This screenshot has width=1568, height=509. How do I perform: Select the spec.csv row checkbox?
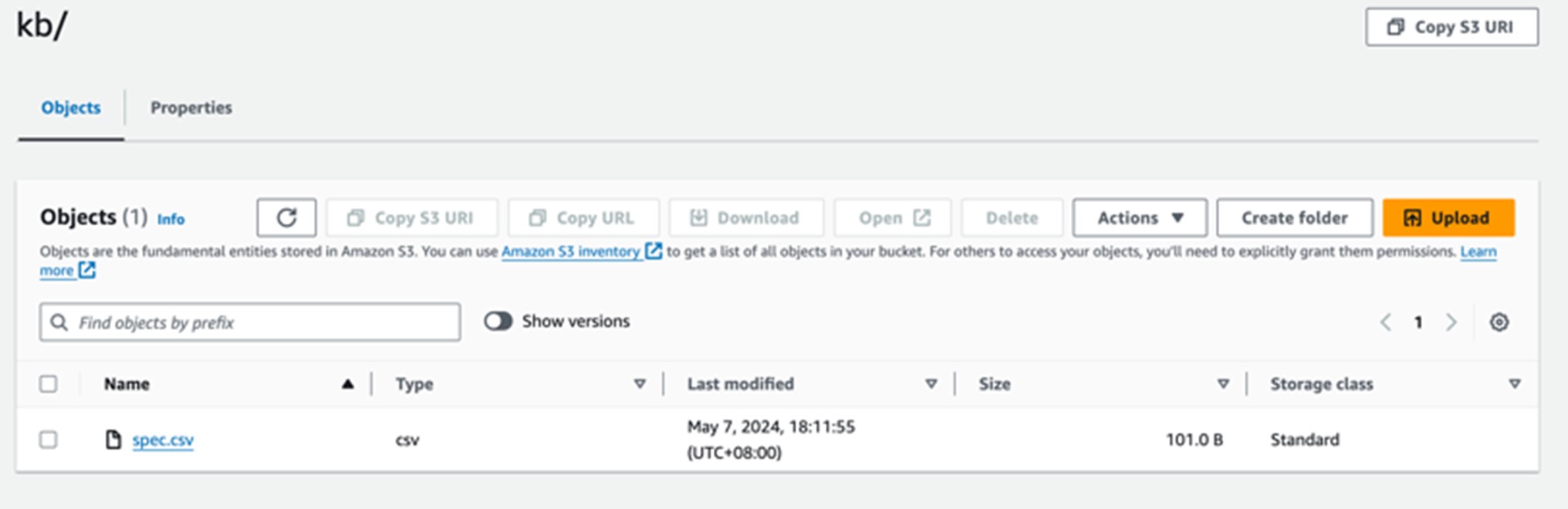pos(49,440)
